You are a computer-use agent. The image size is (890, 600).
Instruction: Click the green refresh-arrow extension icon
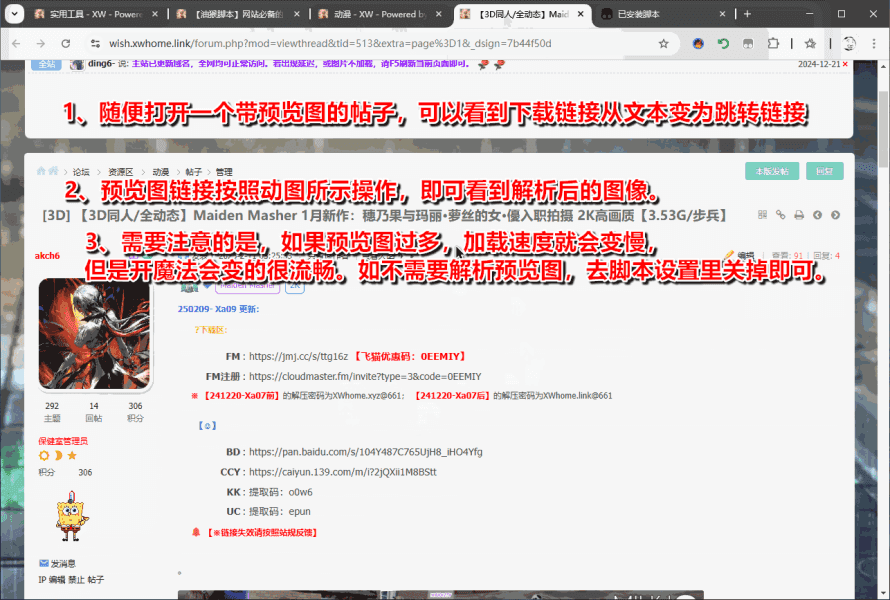(x=723, y=44)
